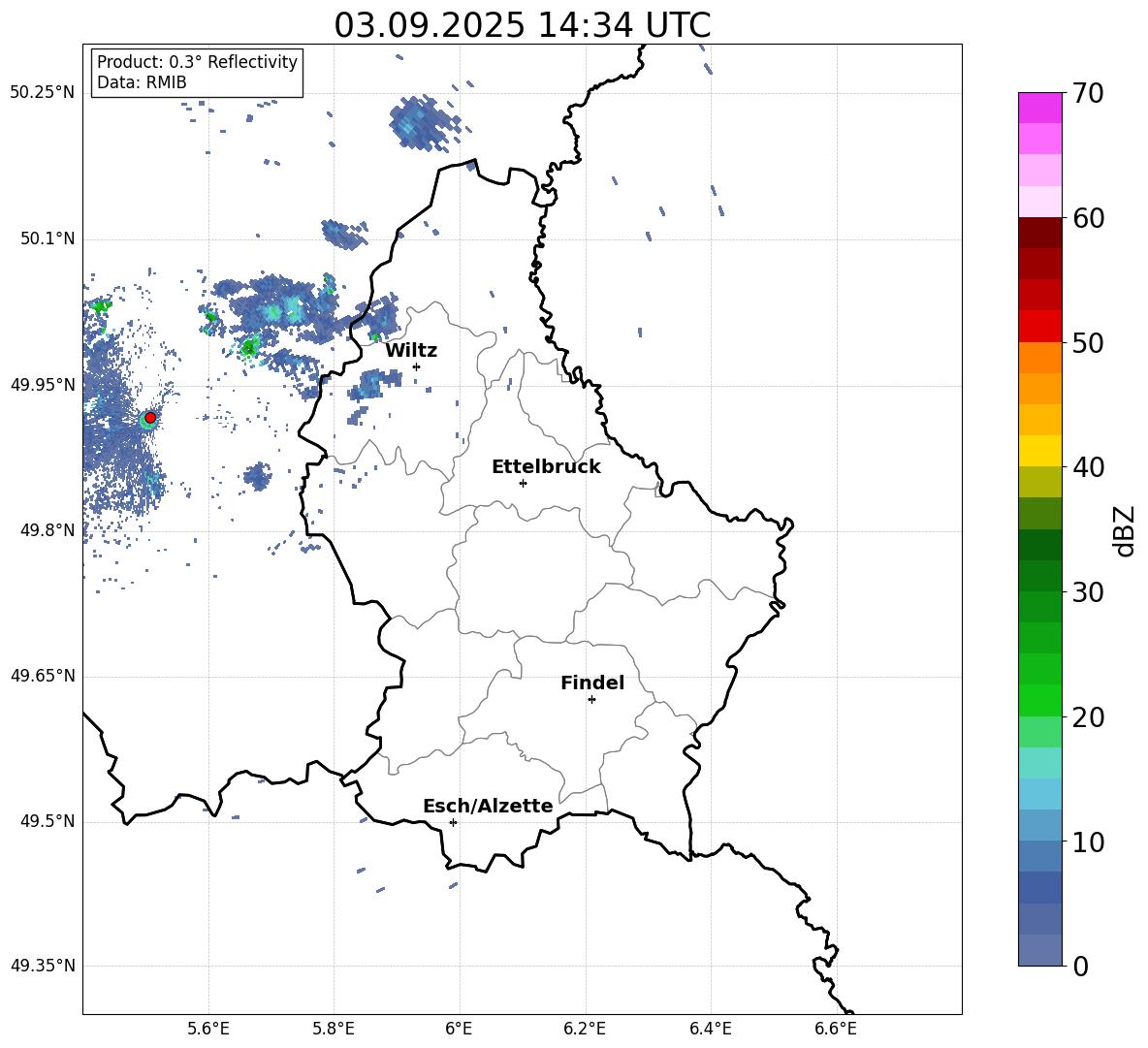Click the 49.8°N latitude label

click(47, 530)
